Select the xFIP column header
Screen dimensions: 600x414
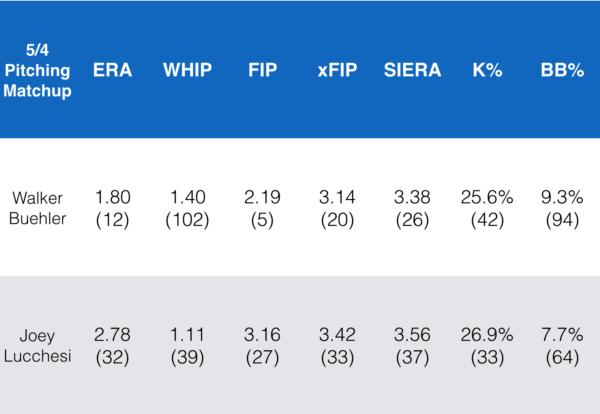click(337, 70)
